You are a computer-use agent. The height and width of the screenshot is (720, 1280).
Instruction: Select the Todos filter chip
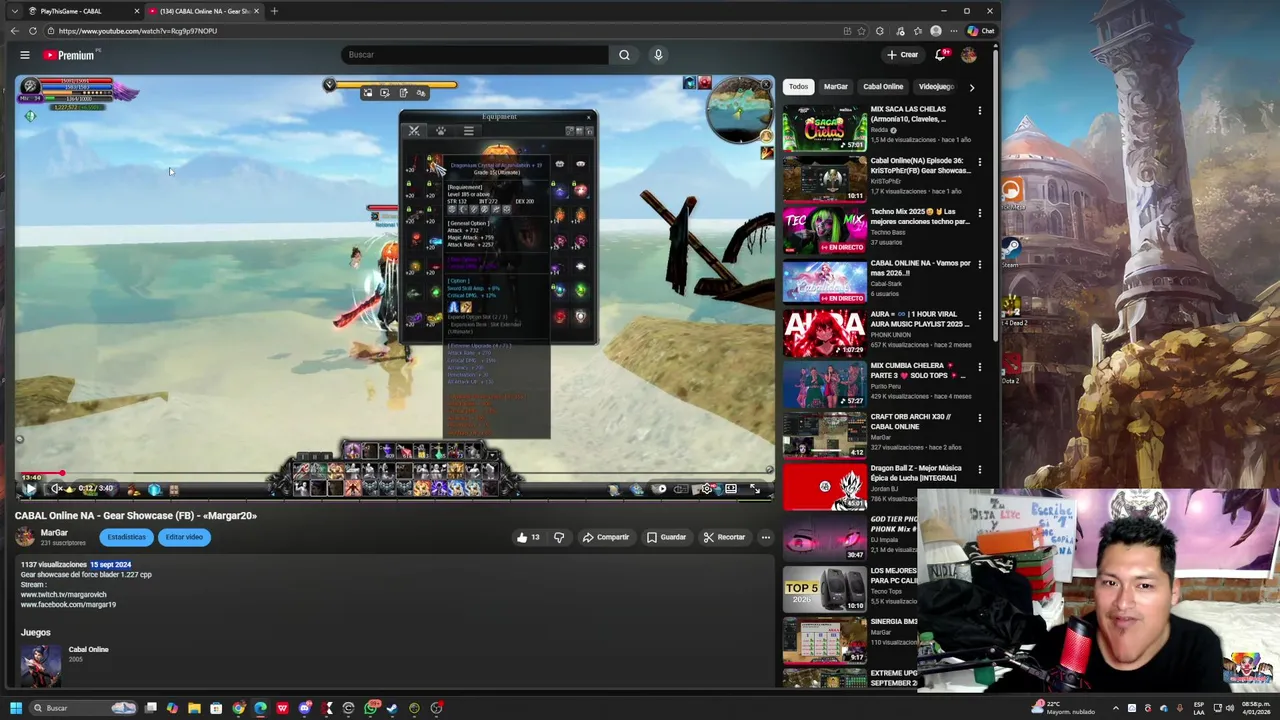coord(798,87)
